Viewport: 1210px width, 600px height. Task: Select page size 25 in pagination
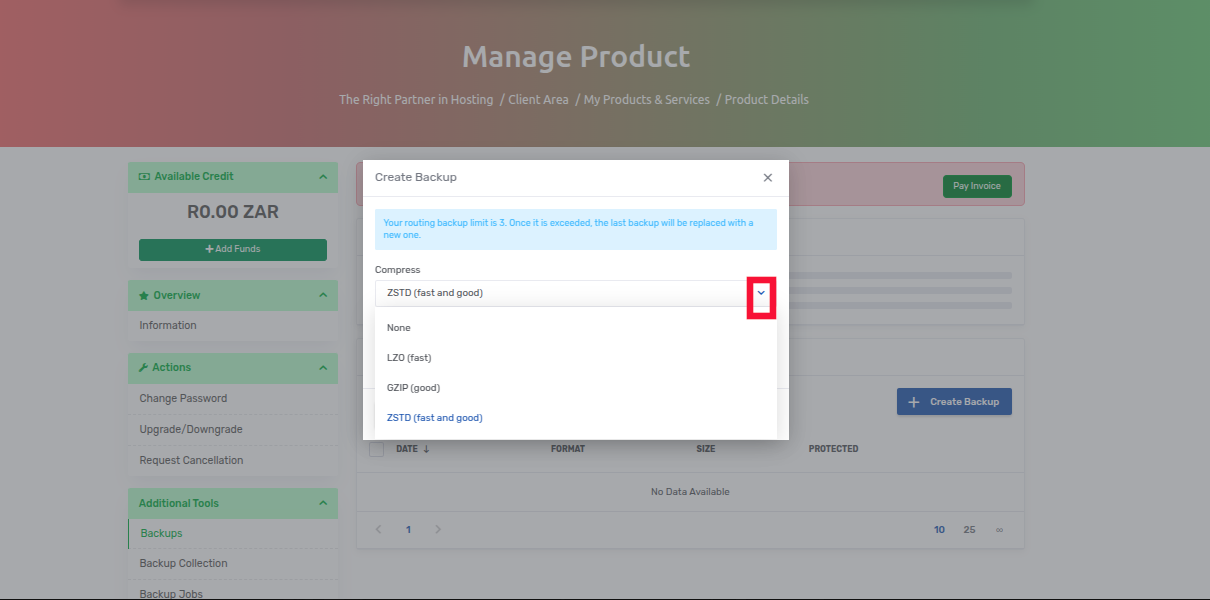(968, 529)
